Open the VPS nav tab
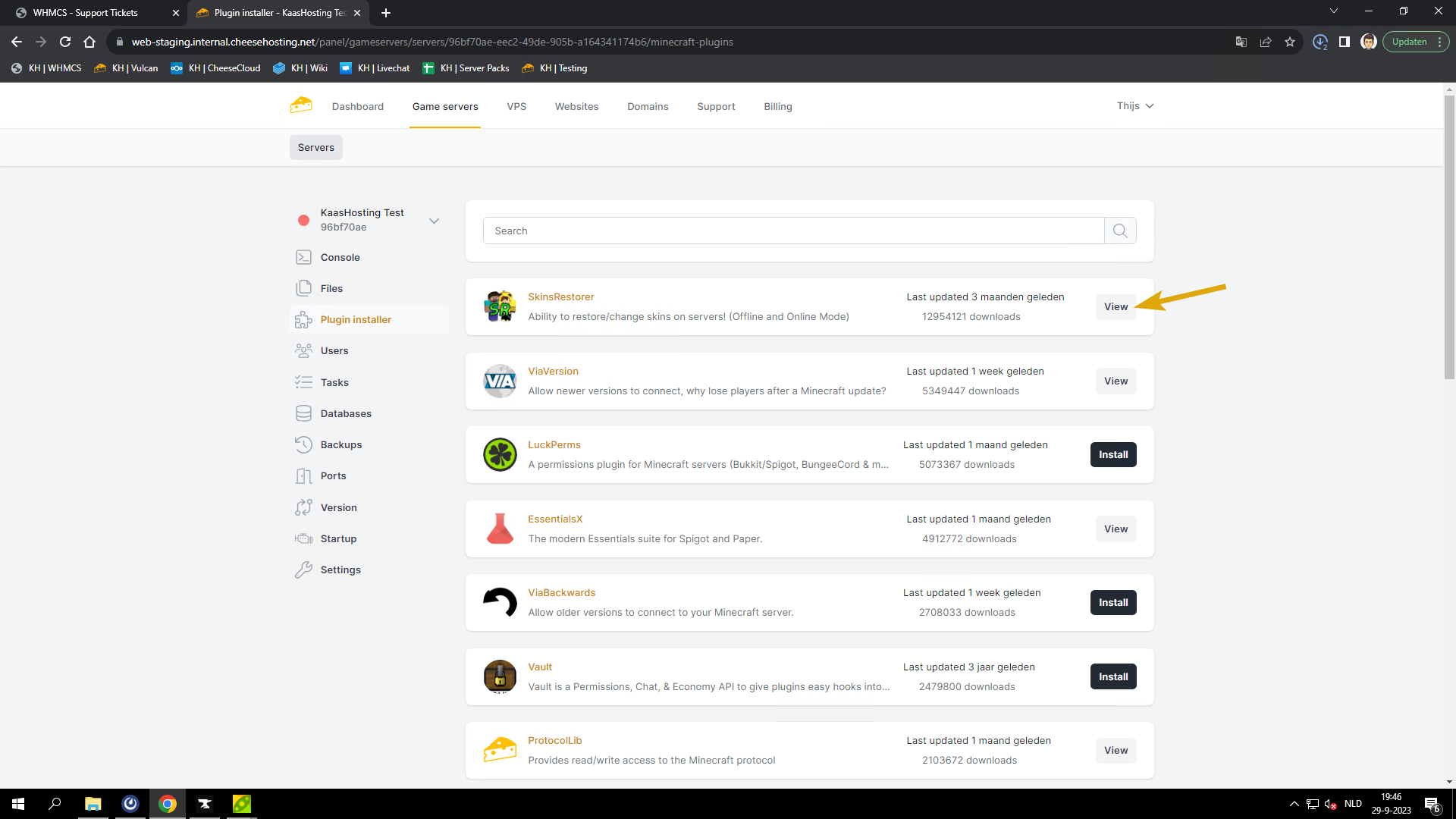 pos(516,106)
